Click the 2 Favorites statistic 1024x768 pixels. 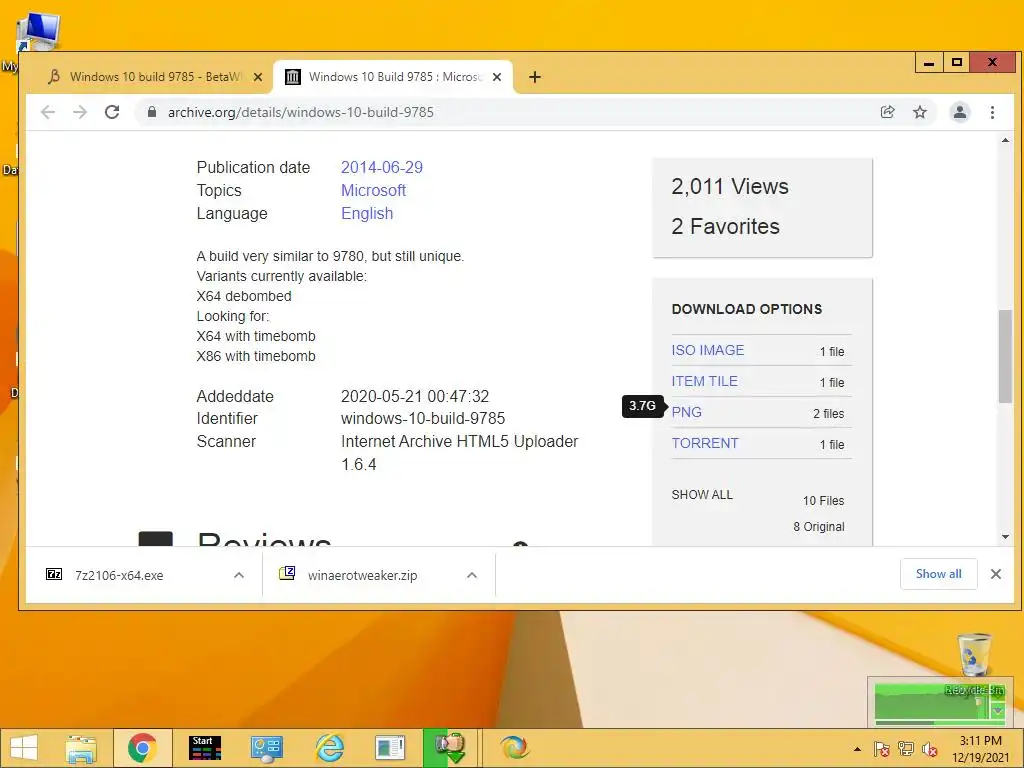(x=725, y=227)
